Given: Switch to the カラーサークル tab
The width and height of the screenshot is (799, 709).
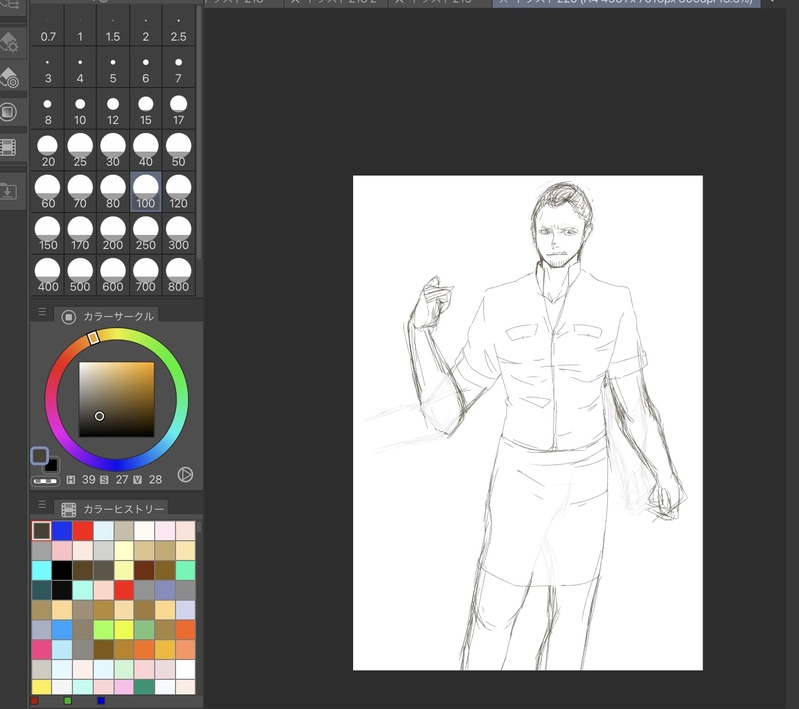Looking at the screenshot, I should click(x=118, y=317).
